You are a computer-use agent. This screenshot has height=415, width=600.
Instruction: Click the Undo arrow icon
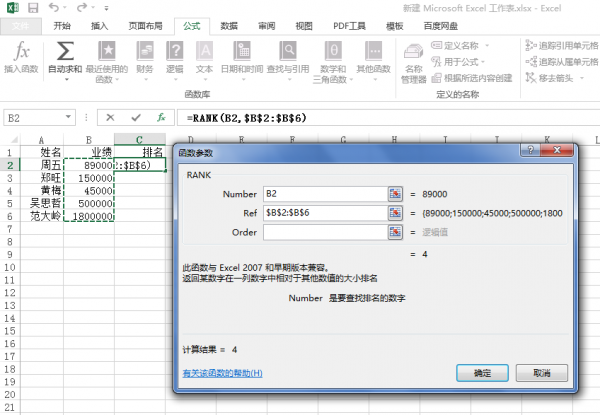[x=54, y=7]
